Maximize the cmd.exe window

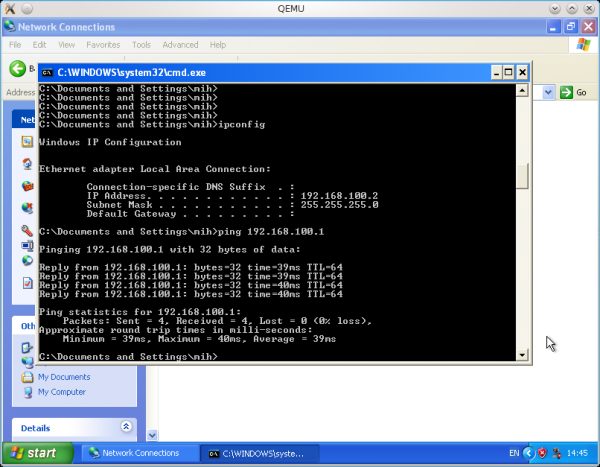pos(509,72)
